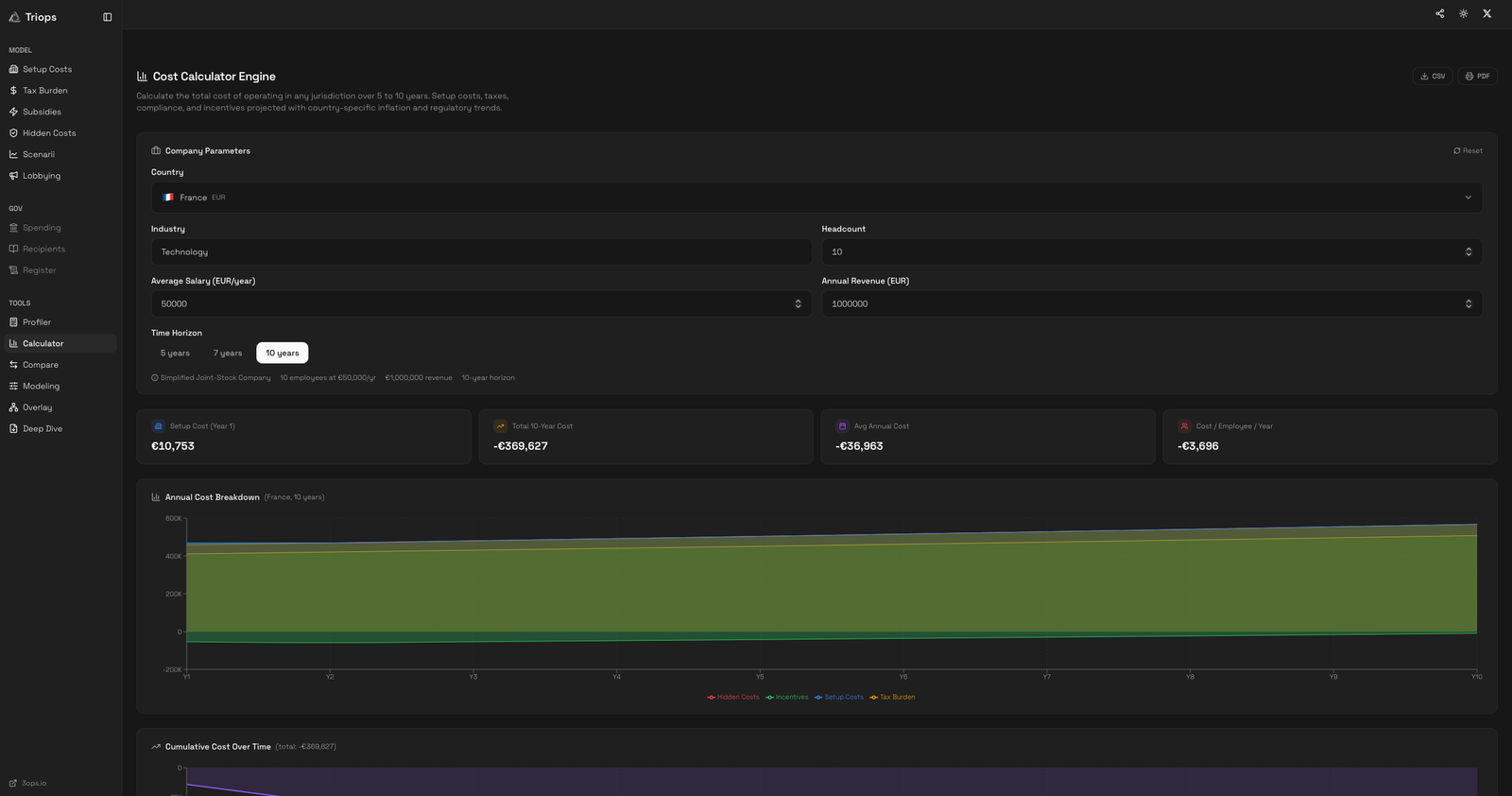
Task: Adjust the Headcount stepper arrows
Action: [1468, 252]
